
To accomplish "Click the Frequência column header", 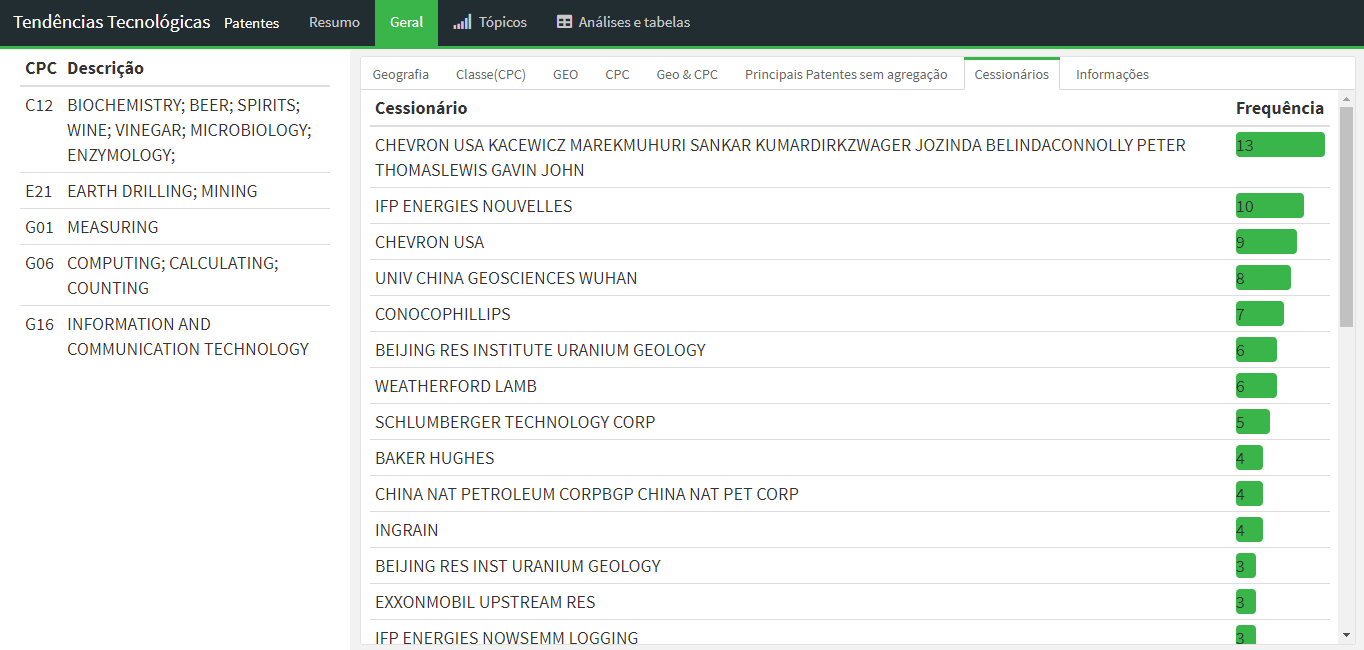I will point(1279,108).
